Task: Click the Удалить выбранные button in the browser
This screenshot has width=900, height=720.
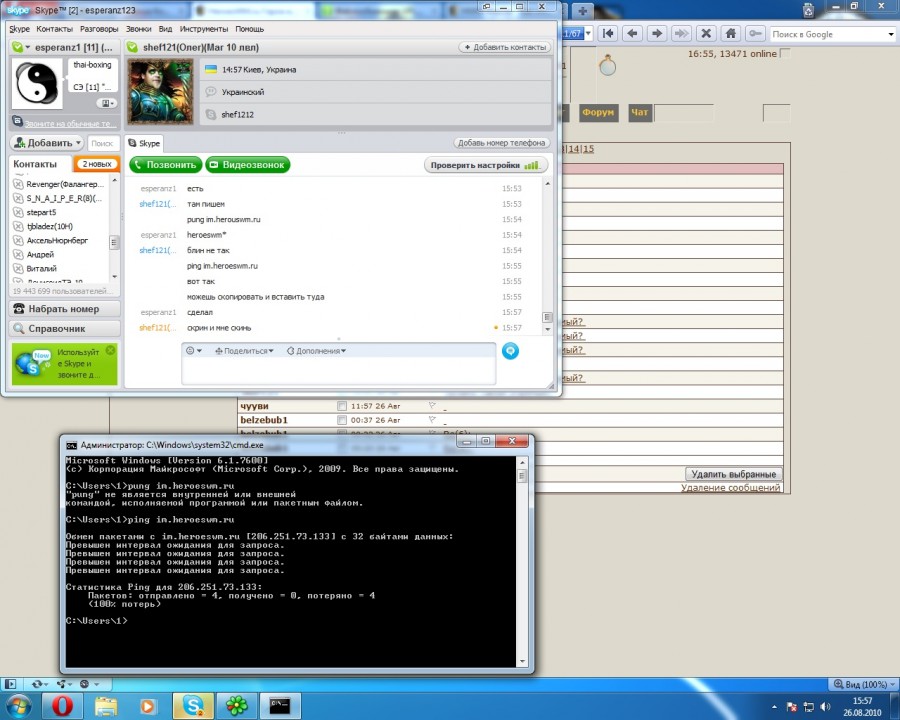Action: (x=734, y=474)
